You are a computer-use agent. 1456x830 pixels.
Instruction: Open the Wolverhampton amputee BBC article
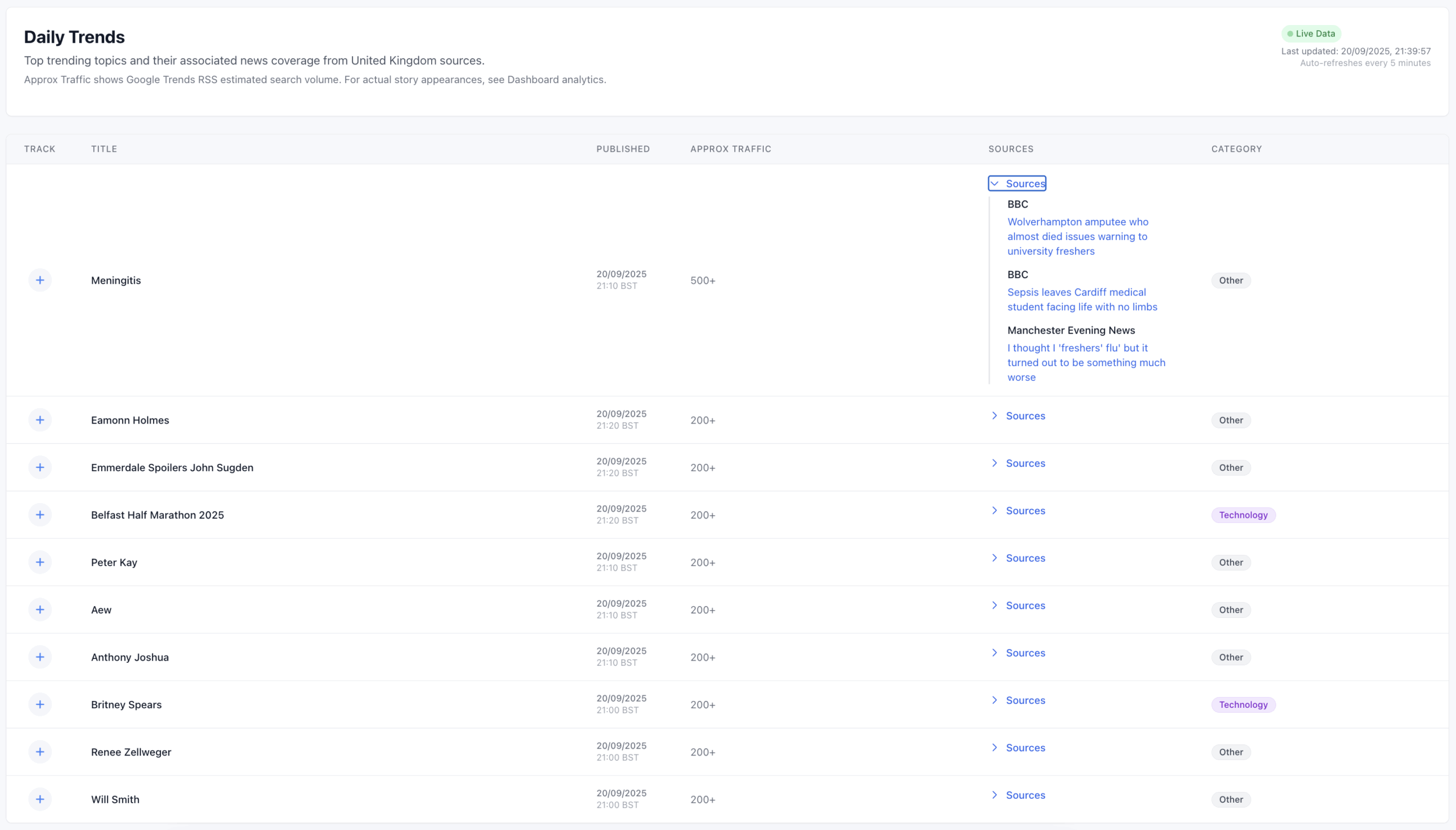coord(1077,236)
